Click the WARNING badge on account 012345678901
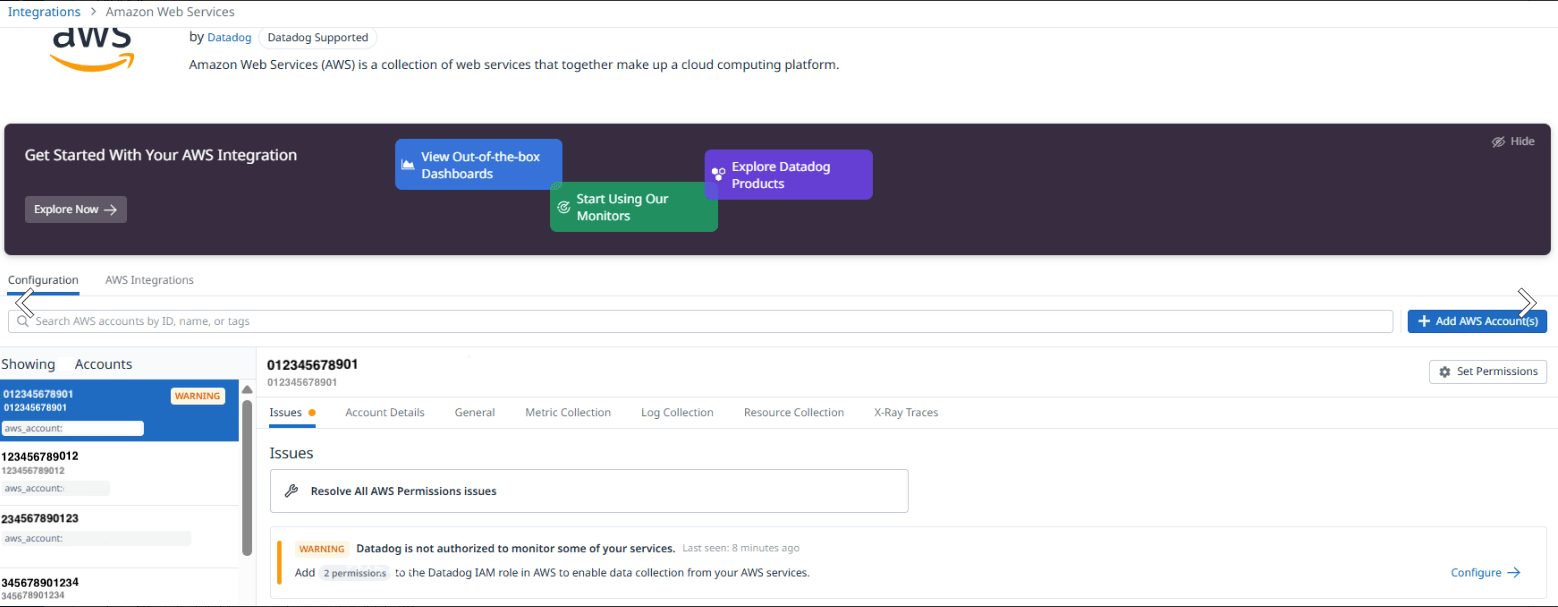Viewport: 1558px width, 607px height. 198,396
